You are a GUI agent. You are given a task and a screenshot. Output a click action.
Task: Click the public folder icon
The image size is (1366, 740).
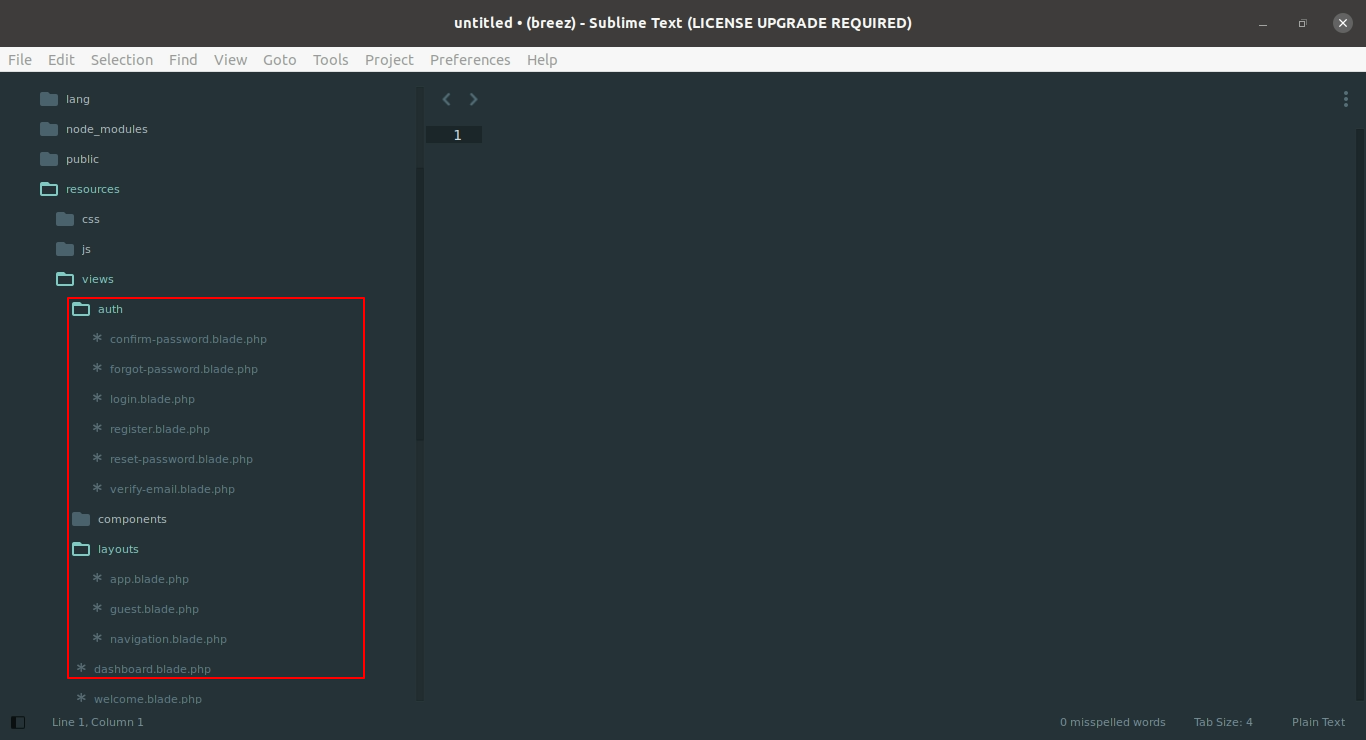coord(49,159)
